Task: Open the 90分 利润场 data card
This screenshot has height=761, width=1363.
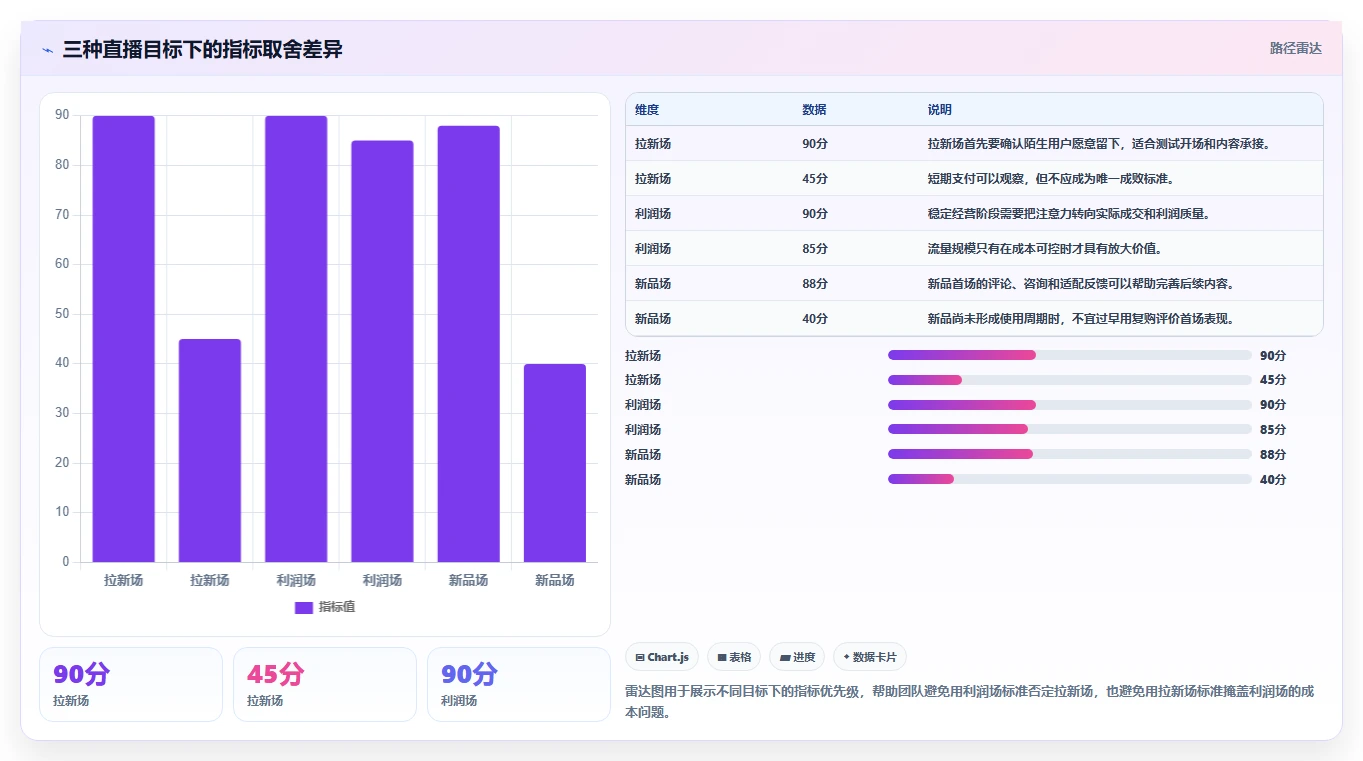Action: [x=519, y=684]
